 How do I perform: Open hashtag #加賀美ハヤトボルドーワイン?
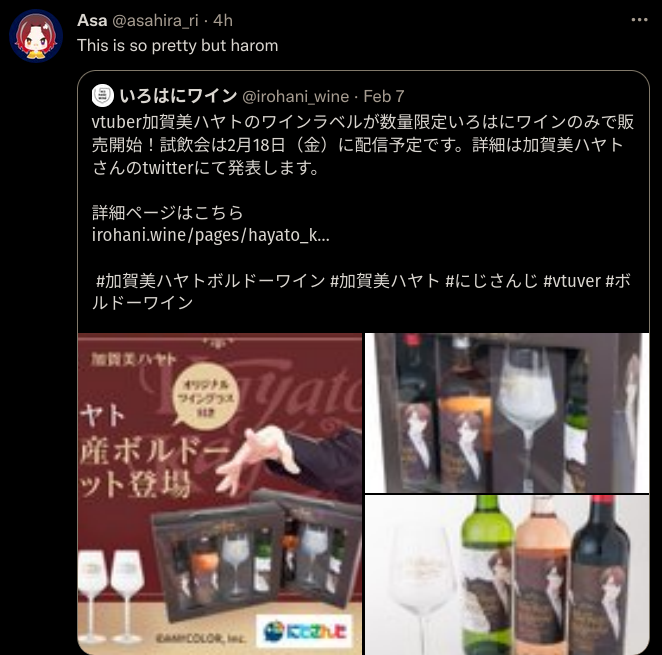click(211, 281)
